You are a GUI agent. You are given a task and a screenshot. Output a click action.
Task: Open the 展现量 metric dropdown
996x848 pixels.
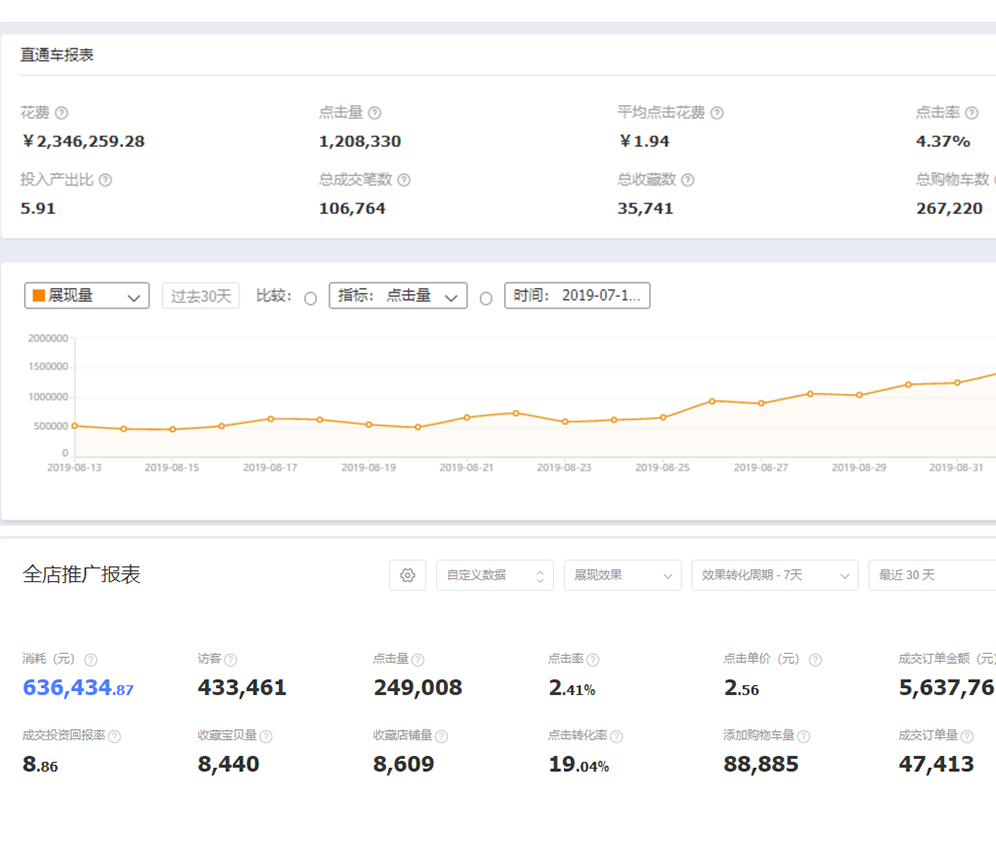tap(87, 296)
